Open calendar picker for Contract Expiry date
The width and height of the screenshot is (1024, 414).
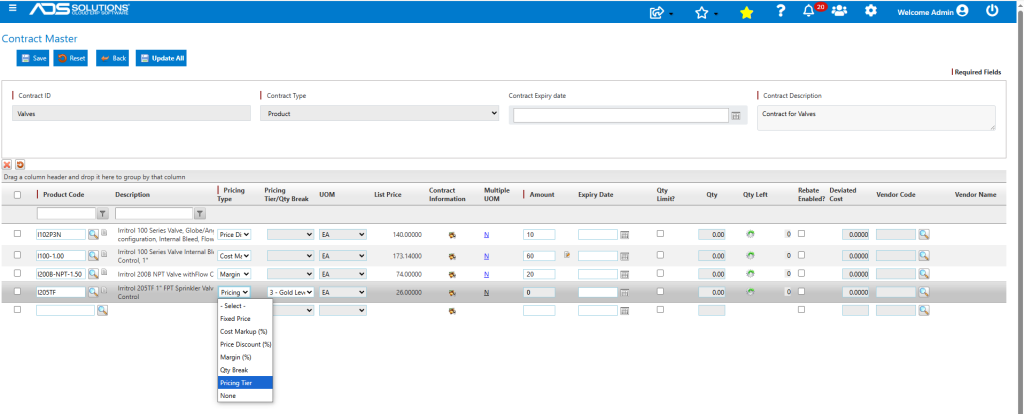(x=735, y=116)
